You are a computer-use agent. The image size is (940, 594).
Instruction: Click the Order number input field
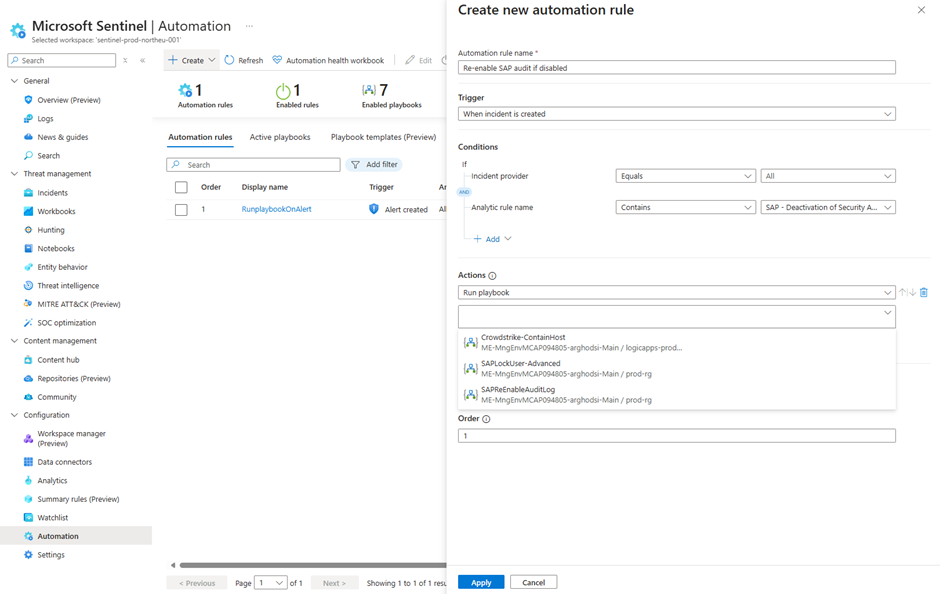tap(677, 436)
